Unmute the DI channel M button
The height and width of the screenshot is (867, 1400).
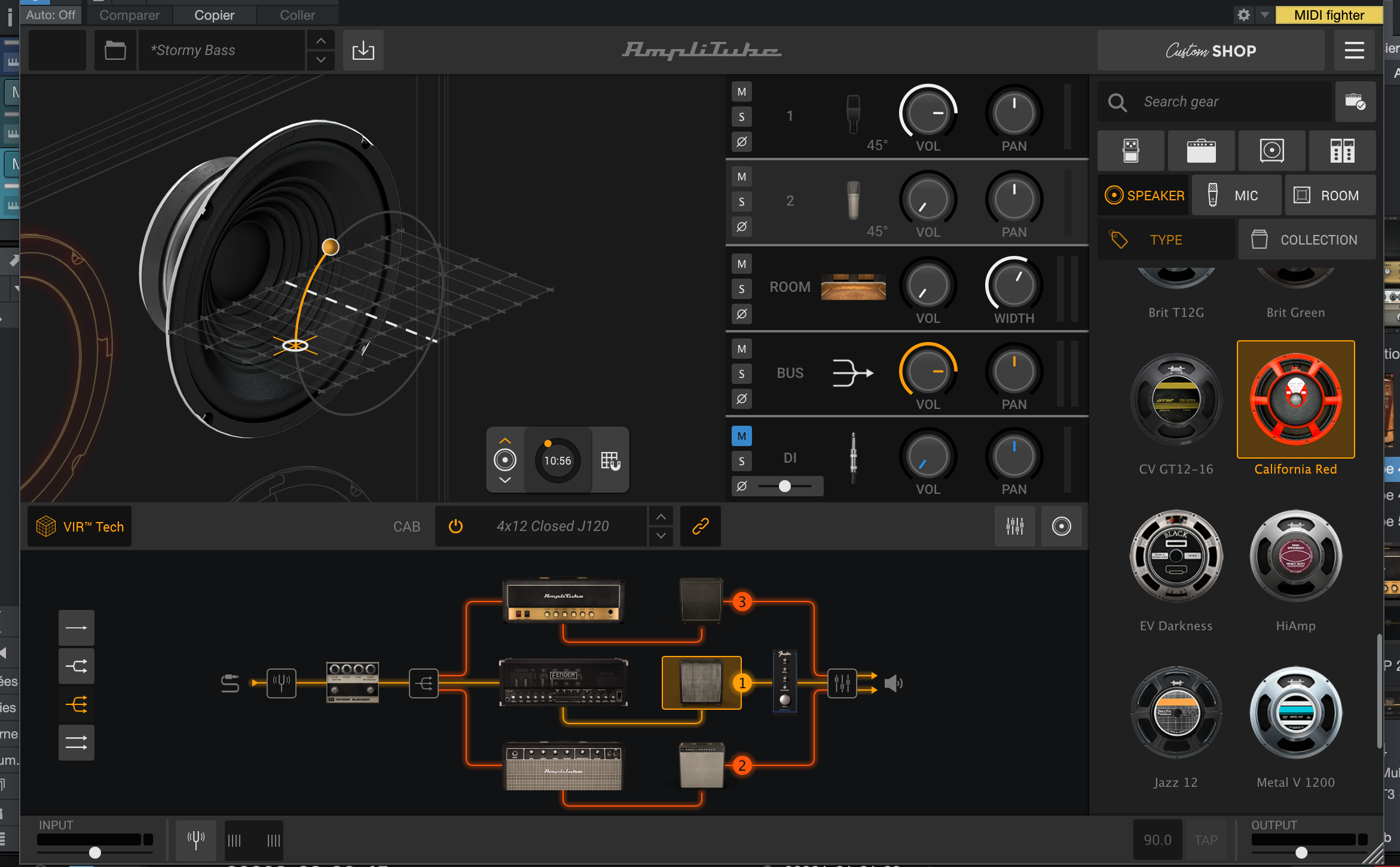click(741, 436)
